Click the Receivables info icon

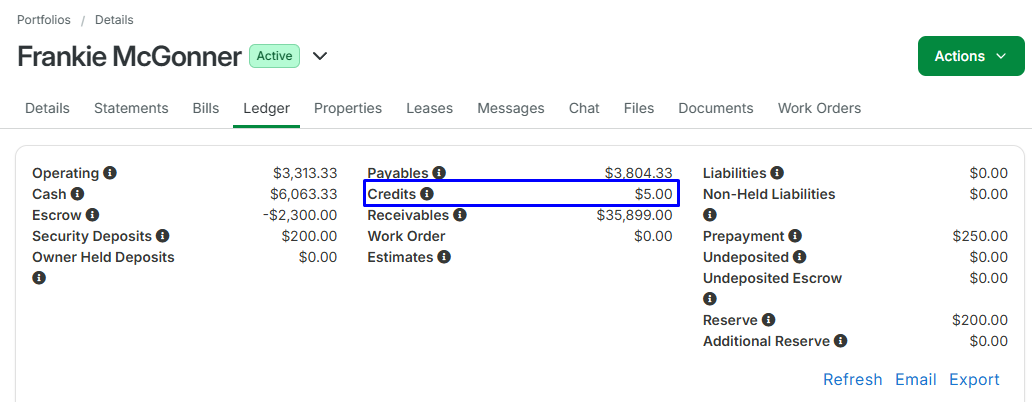coord(460,215)
